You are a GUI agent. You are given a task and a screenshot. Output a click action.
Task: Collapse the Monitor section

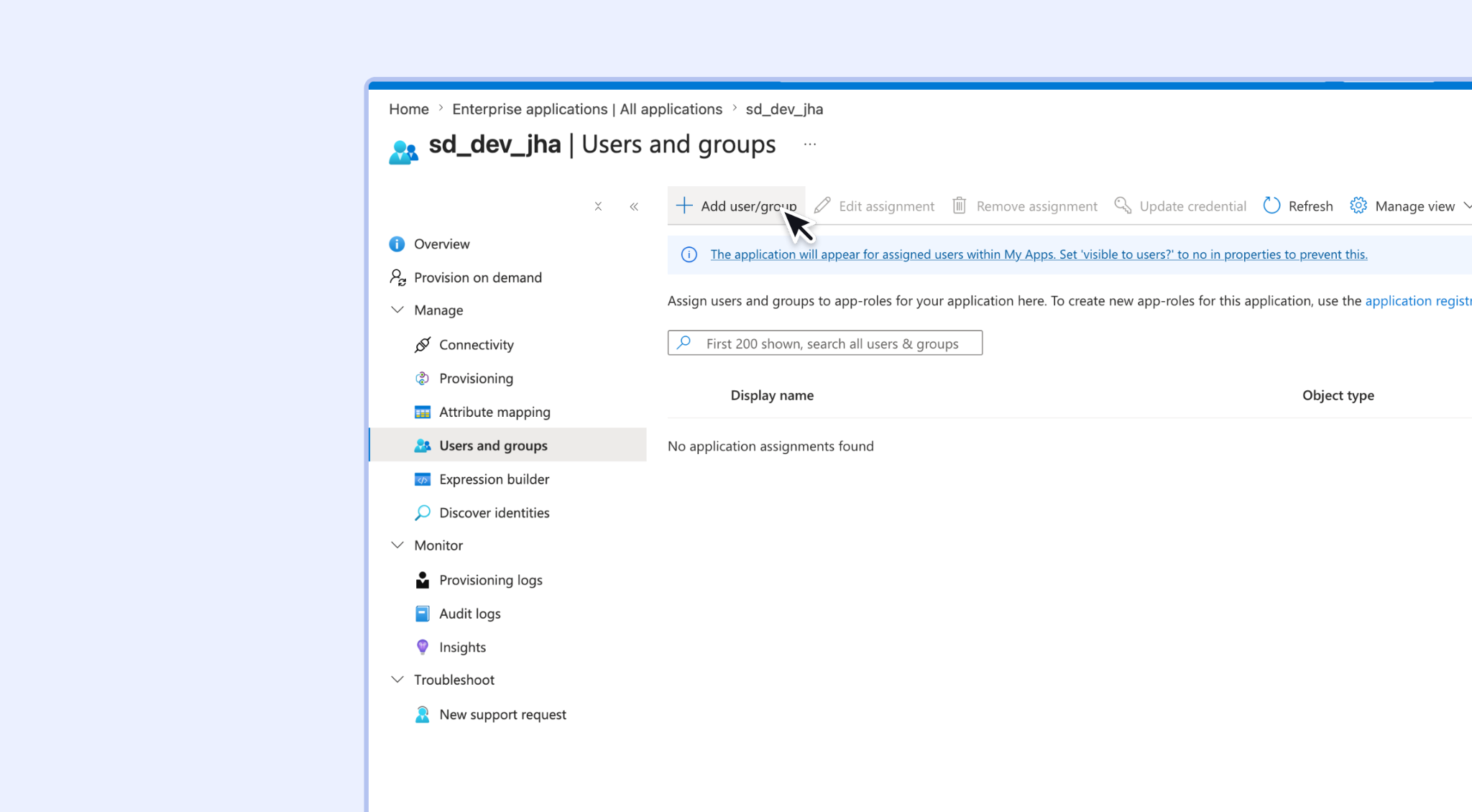[x=397, y=545]
